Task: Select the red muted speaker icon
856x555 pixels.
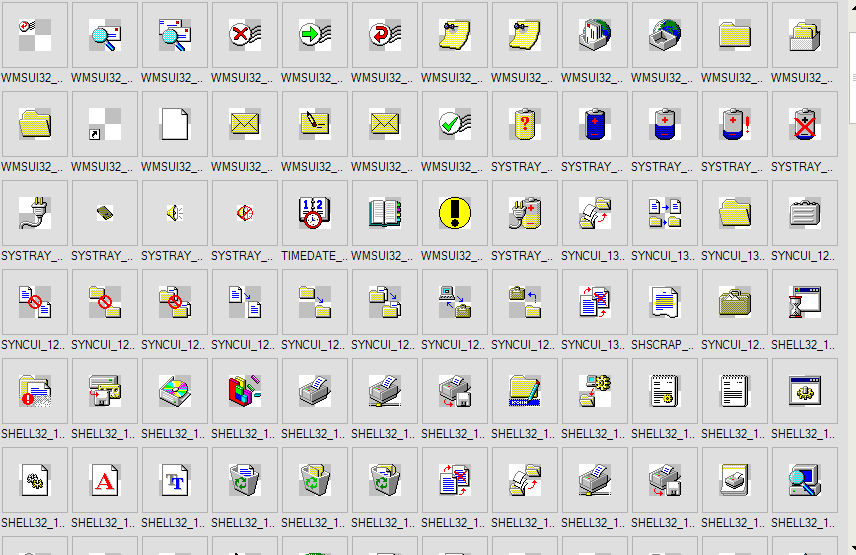Action: 245,213
